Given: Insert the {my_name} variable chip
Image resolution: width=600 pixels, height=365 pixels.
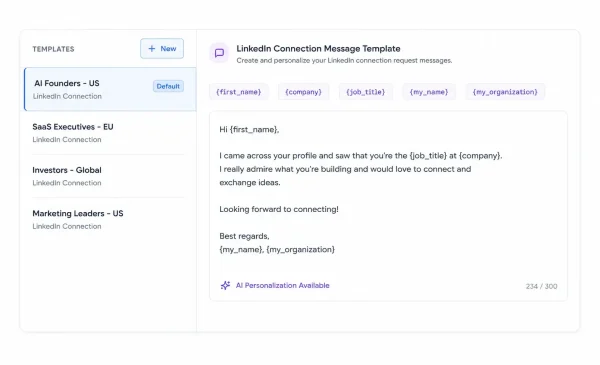Looking at the screenshot, I should [x=429, y=92].
